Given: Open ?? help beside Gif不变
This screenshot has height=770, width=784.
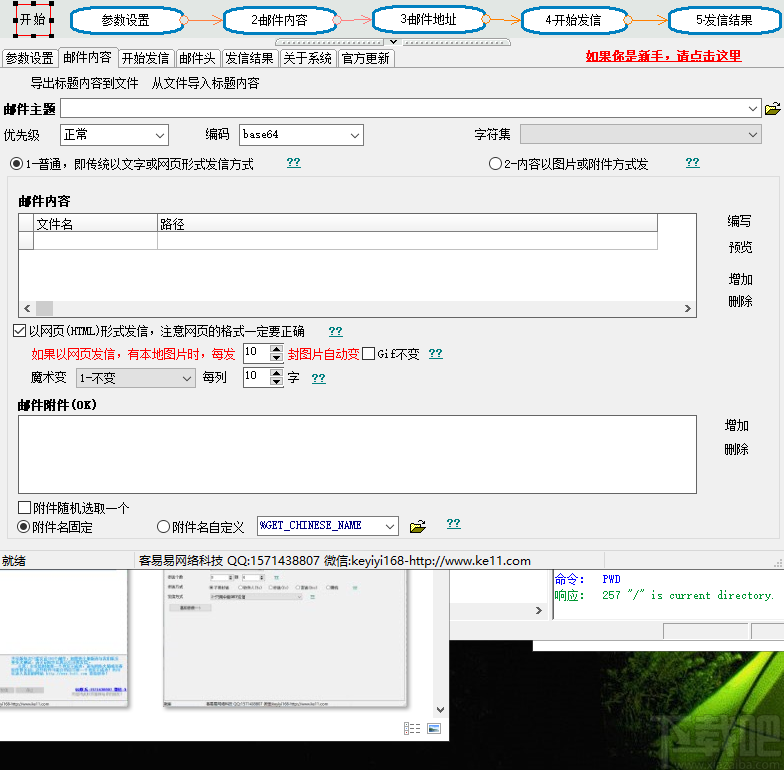Looking at the screenshot, I should [436, 354].
